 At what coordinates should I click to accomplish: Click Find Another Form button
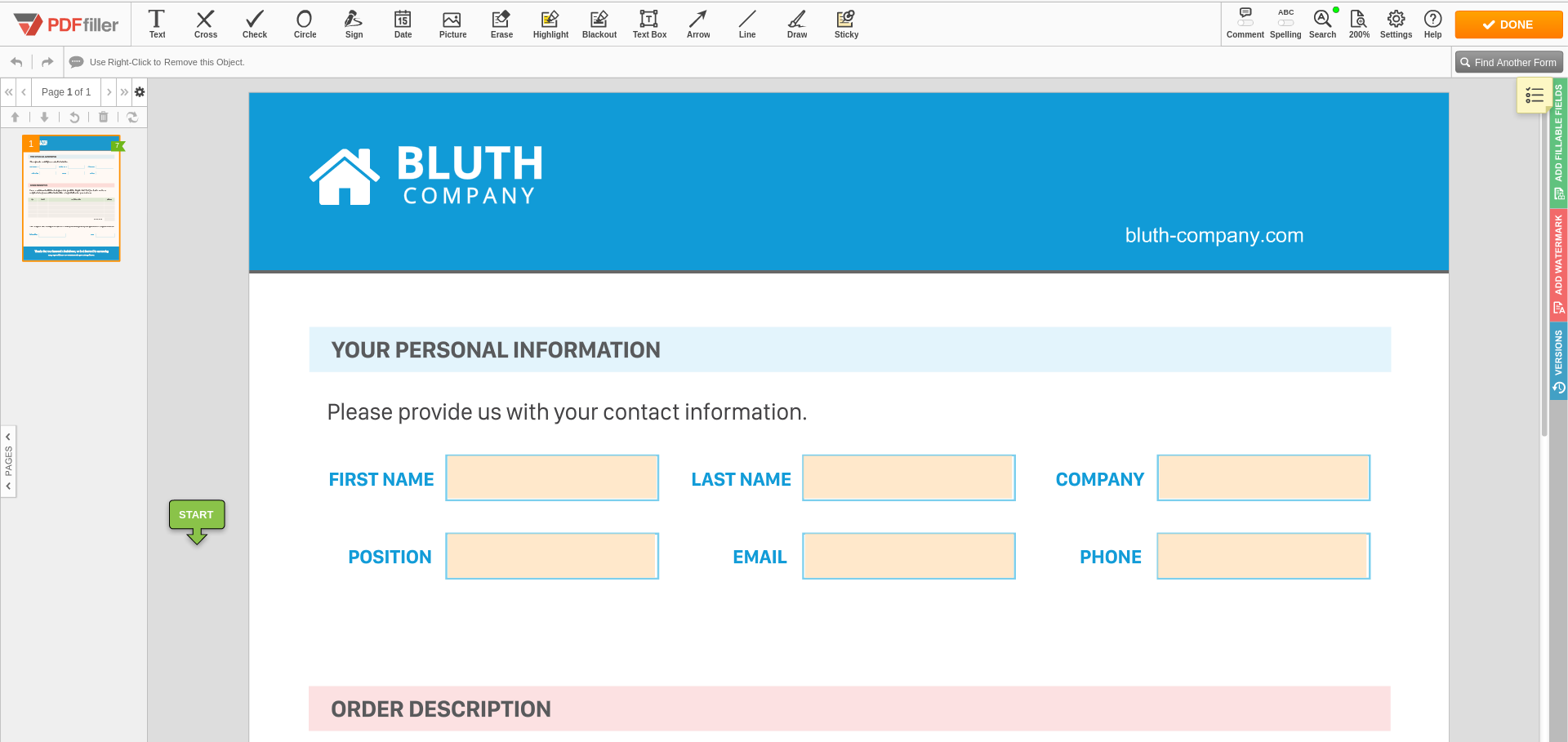click(x=1508, y=62)
